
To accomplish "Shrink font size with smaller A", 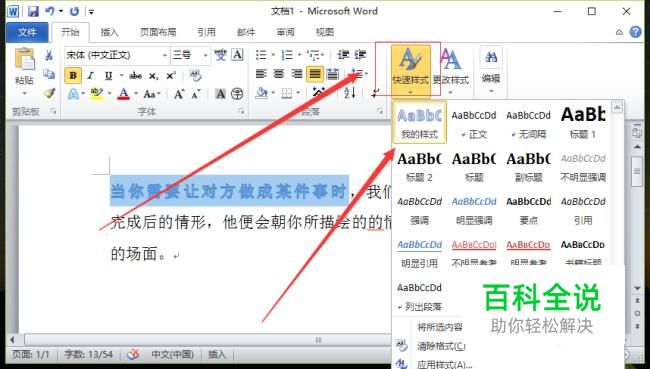I will (196, 94).
